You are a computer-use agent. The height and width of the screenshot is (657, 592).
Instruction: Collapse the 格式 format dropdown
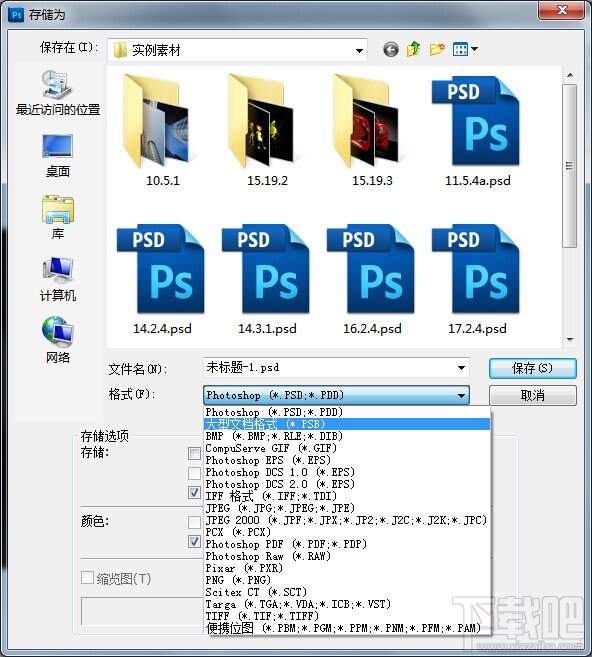pos(461,395)
